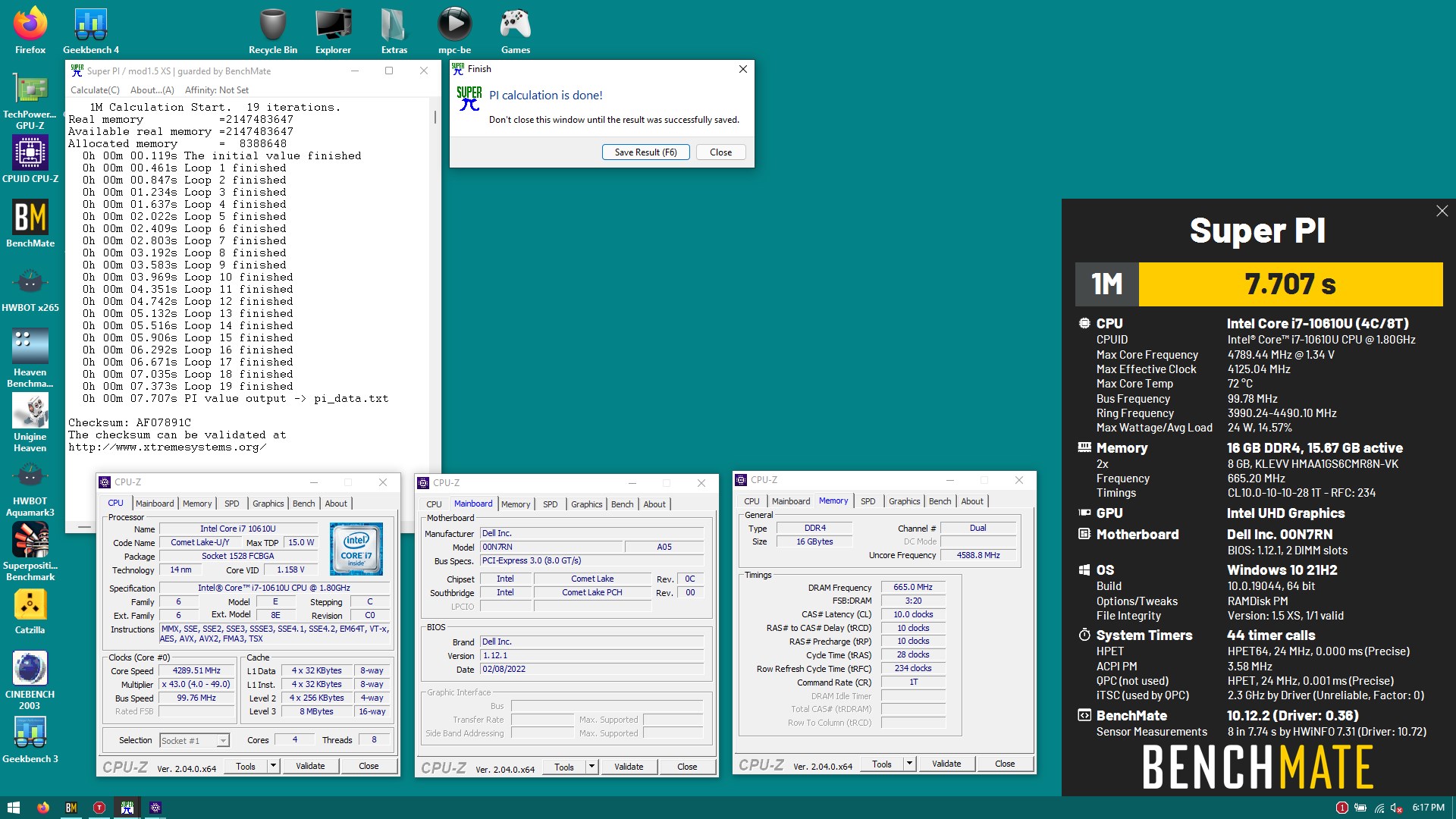Click Close button in middle CPU-Z
Screen dimensions: 1456x819
tap(687, 767)
